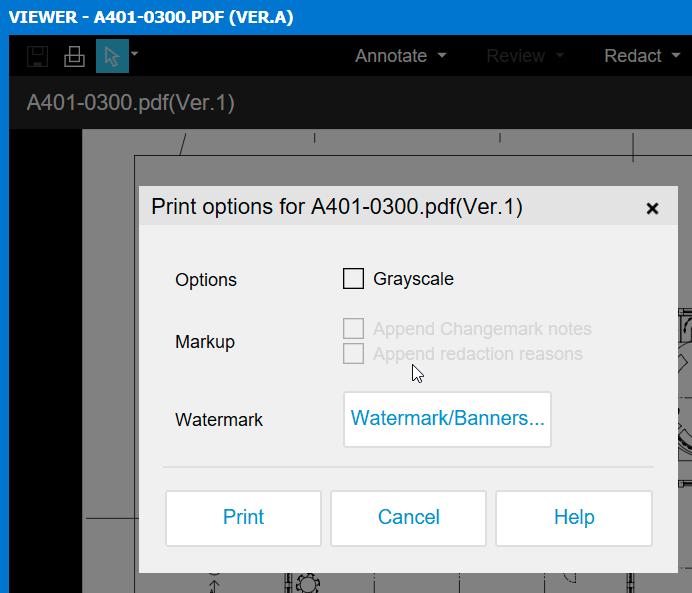Toggle Append redaction reasons checkbox
The height and width of the screenshot is (593, 692).
[353, 353]
